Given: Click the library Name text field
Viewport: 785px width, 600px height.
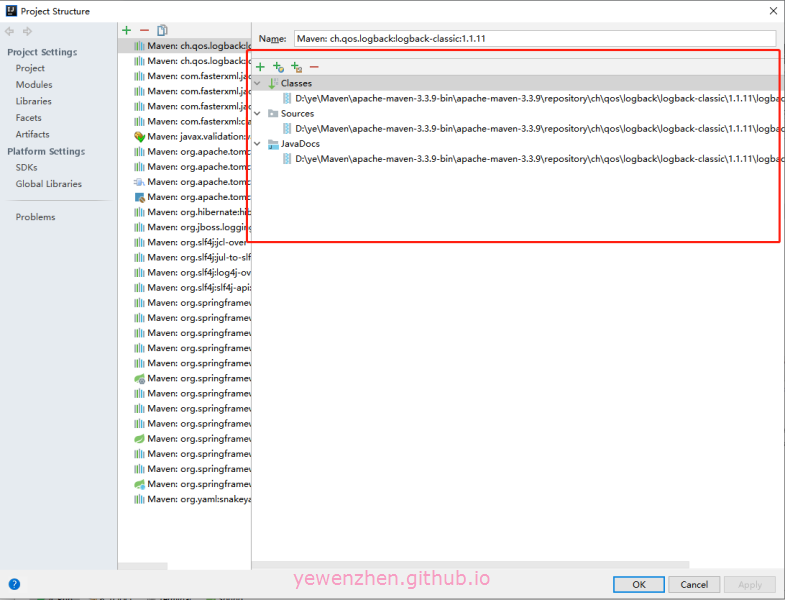Looking at the screenshot, I should 533,38.
